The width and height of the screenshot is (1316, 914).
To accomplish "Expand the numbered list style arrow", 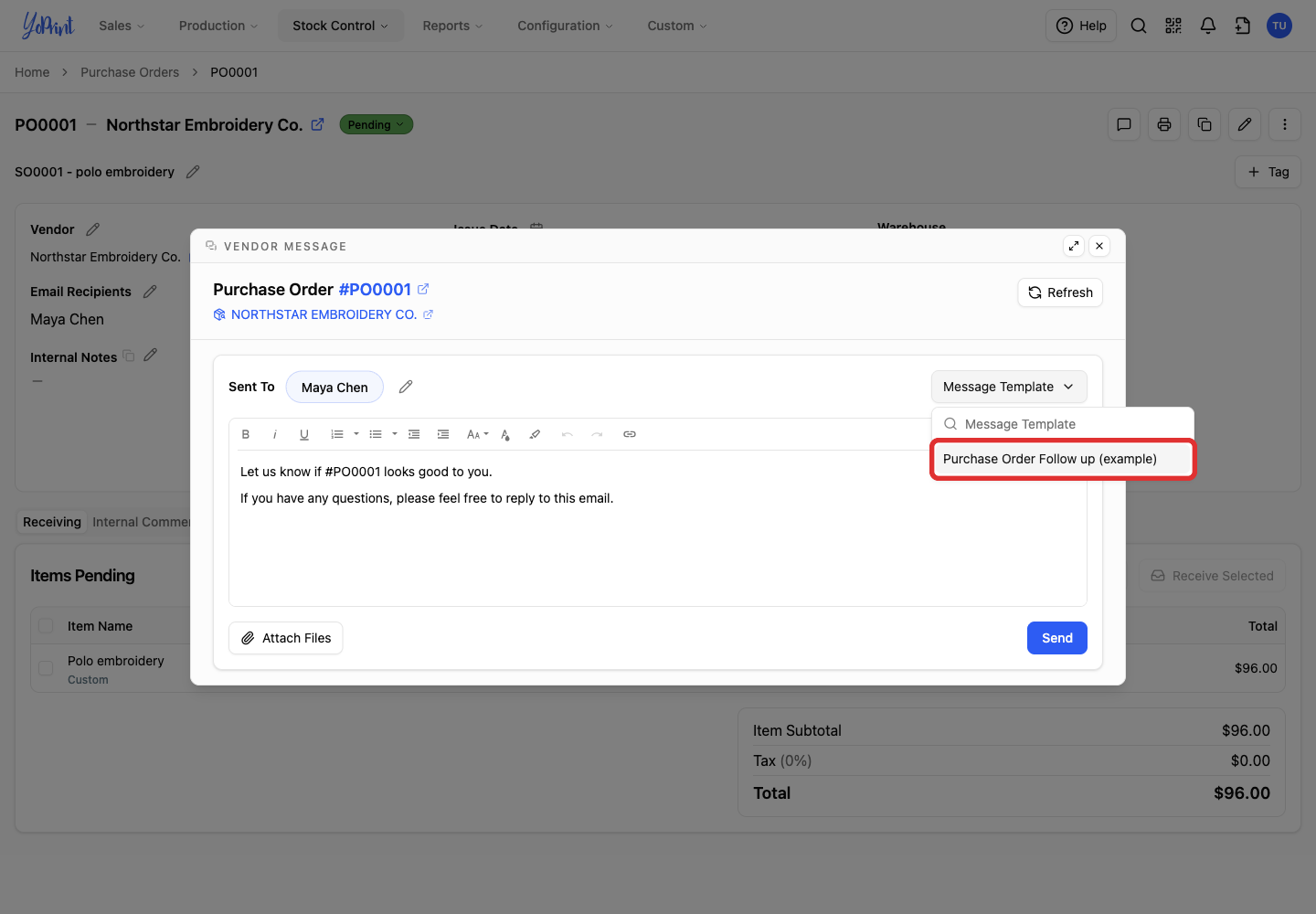I will (x=356, y=434).
